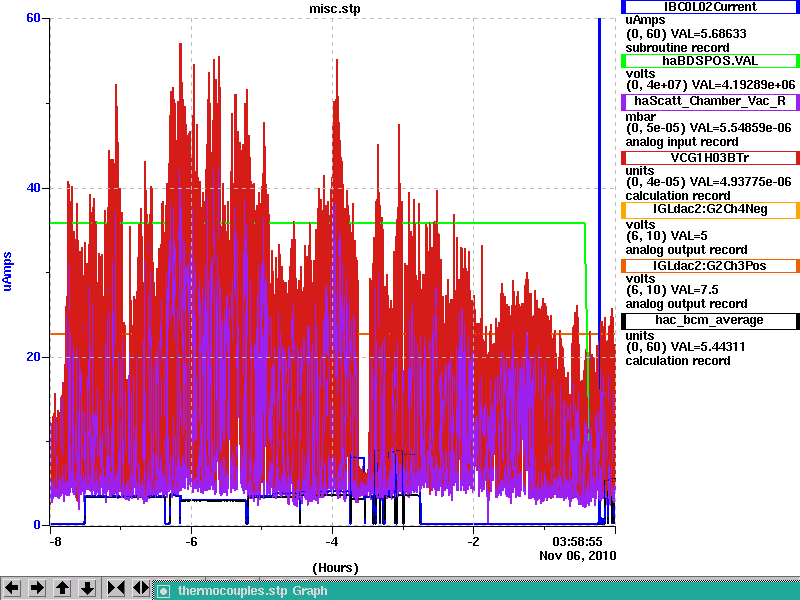
Task: Click the (Hours) x-axis label
Action: tap(335, 568)
